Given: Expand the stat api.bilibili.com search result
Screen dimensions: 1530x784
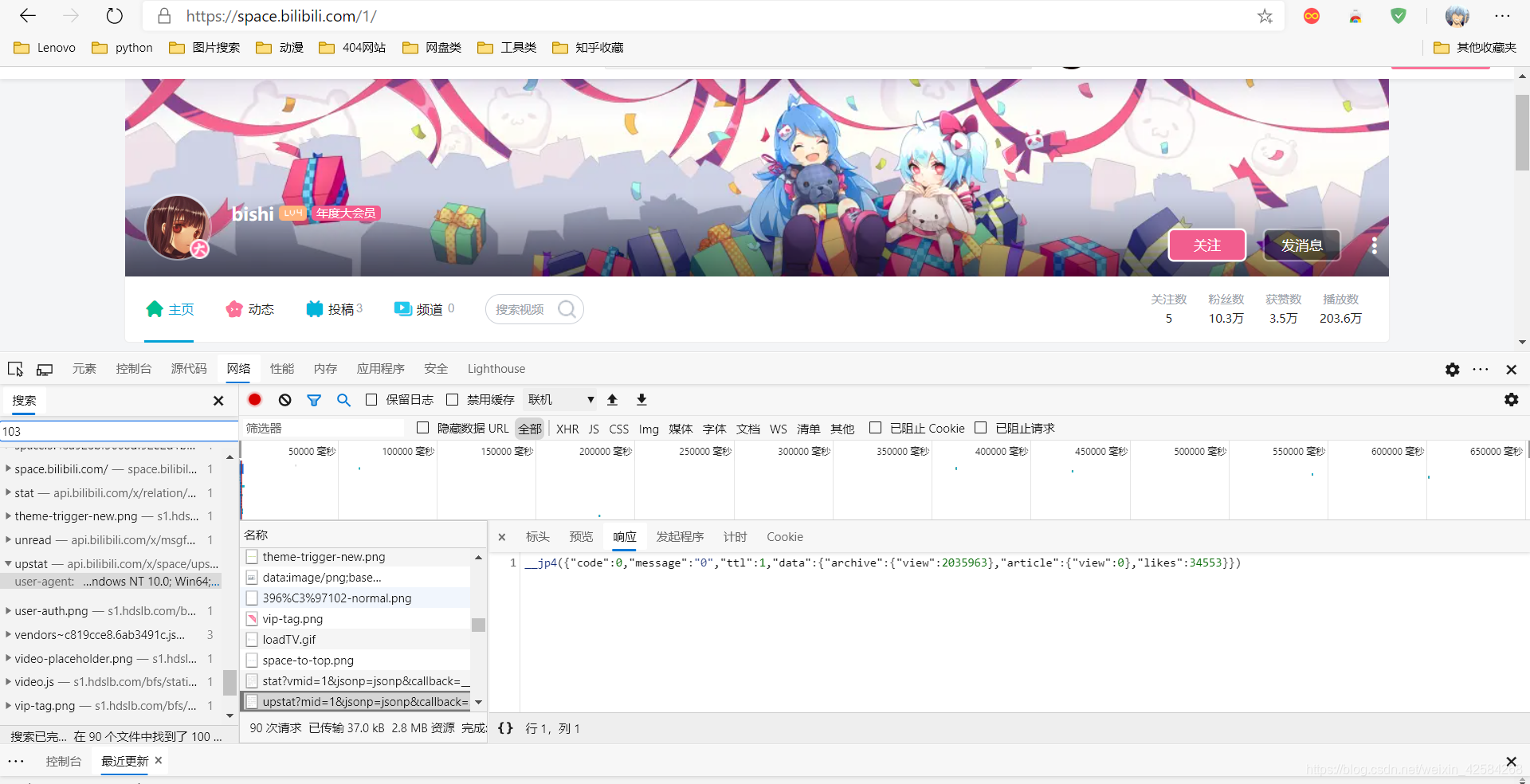Looking at the screenshot, I should (8, 493).
